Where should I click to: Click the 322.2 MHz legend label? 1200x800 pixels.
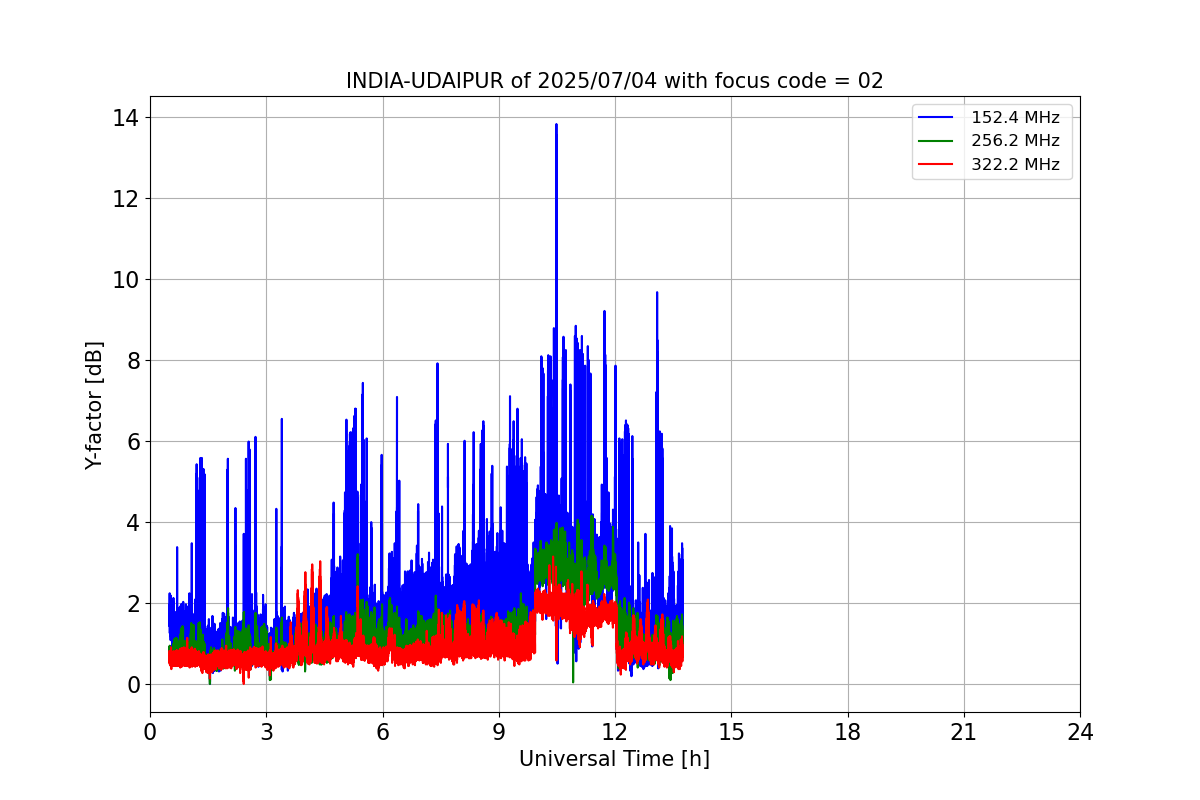pyautogui.click(x=1015, y=164)
